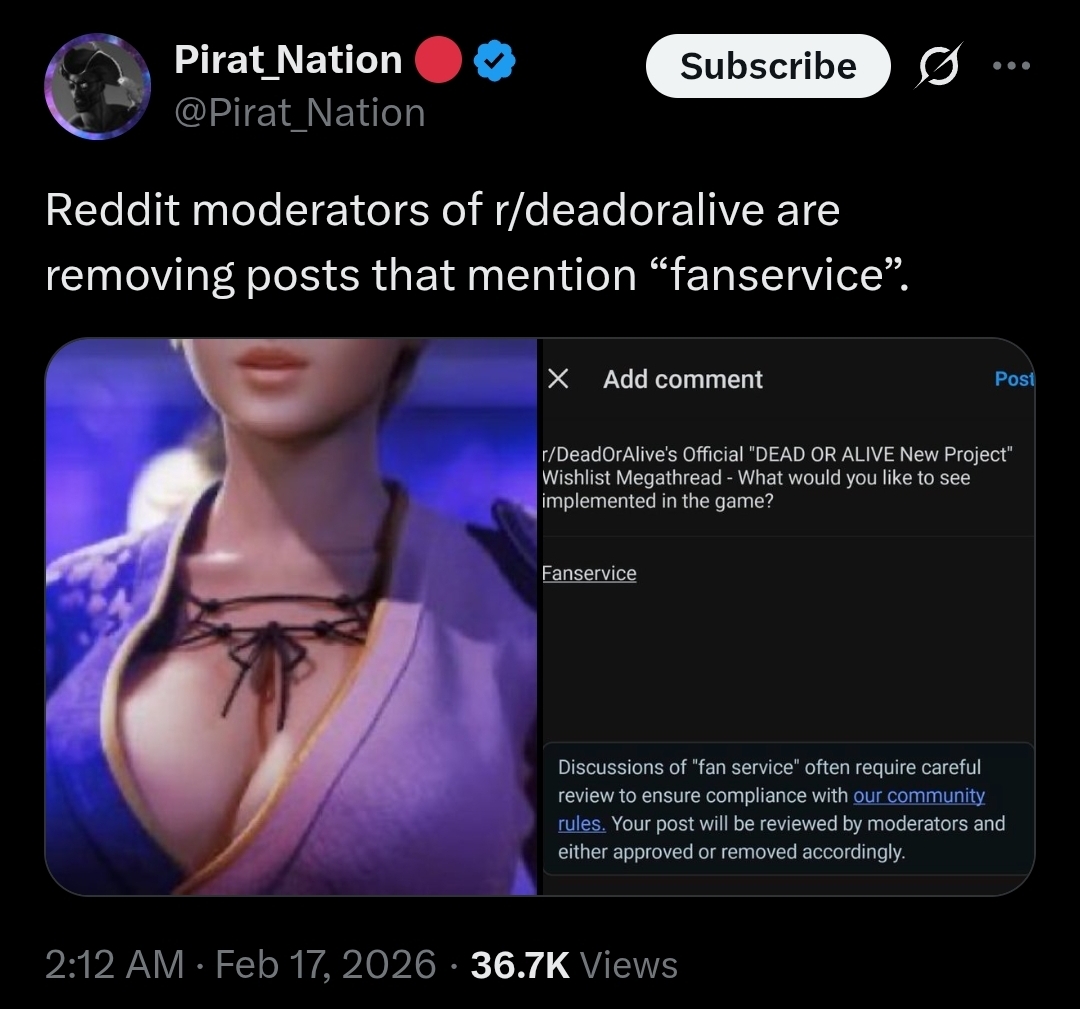Image resolution: width=1080 pixels, height=1009 pixels.
Task: Click the fan service moderation notice box
Action: (x=789, y=809)
